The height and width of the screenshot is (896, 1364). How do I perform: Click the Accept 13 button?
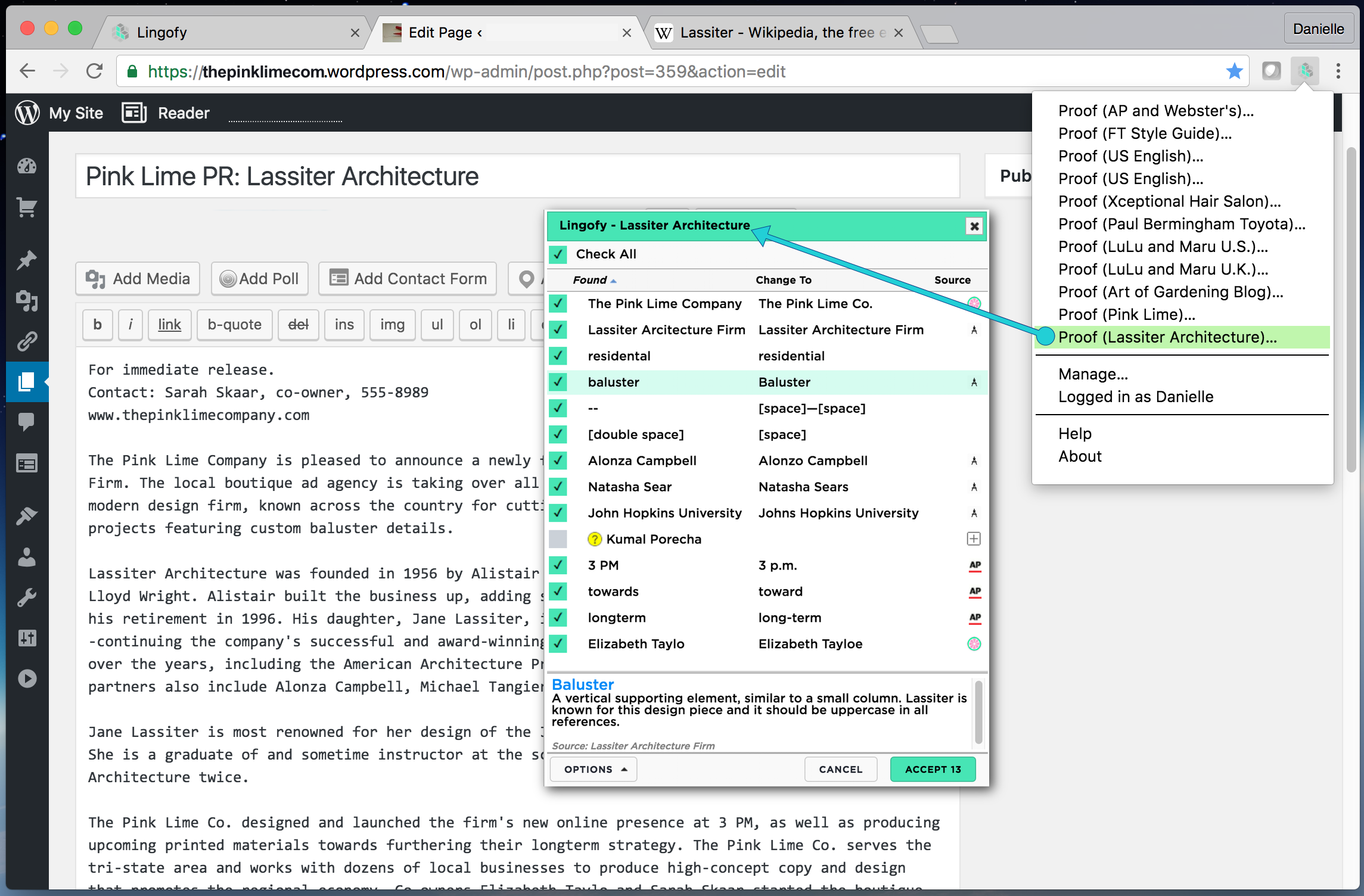[933, 769]
